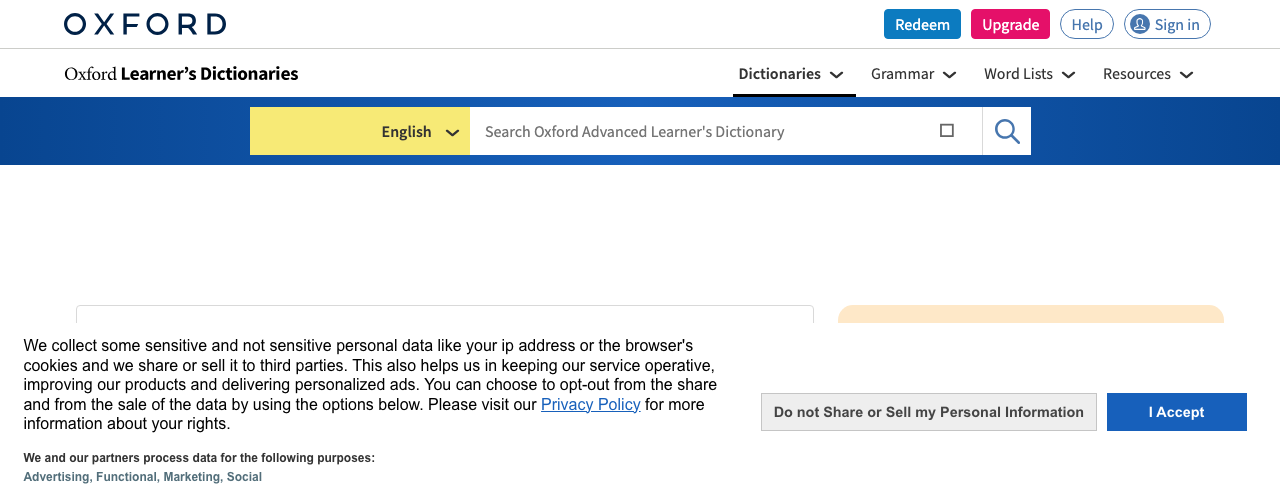Click the chevron next to Resources
Screen dimensions: 1280x500
click(1186, 75)
